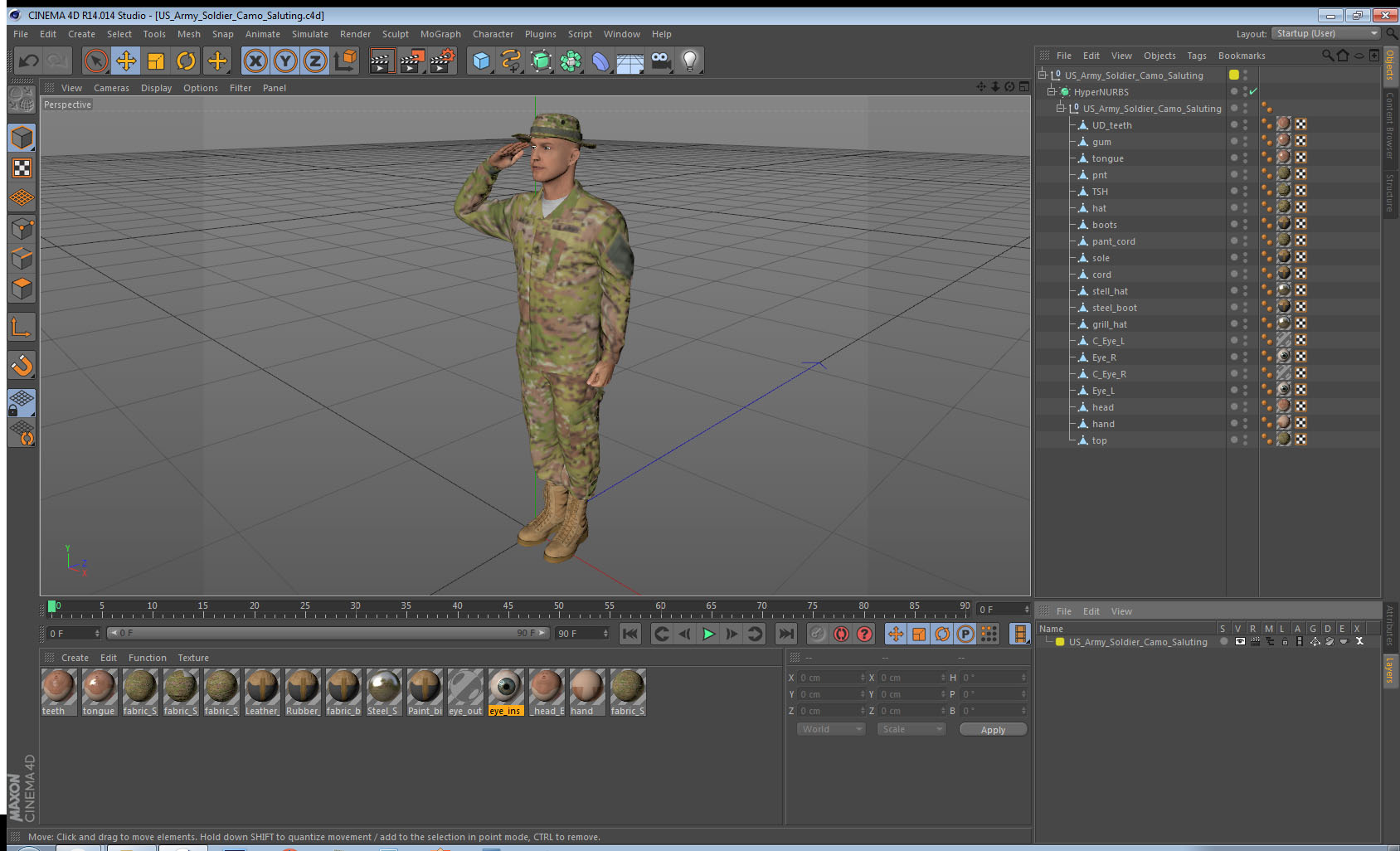Screen dimensions: 1400x851
Task: Open the MoGraph menu
Action: (x=440, y=34)
